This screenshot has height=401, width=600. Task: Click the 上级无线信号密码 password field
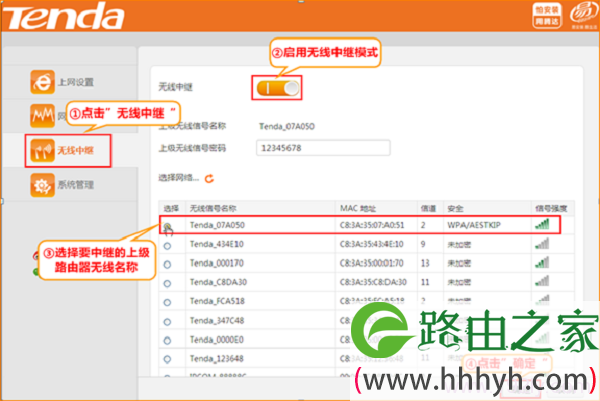tap(323, 148)
